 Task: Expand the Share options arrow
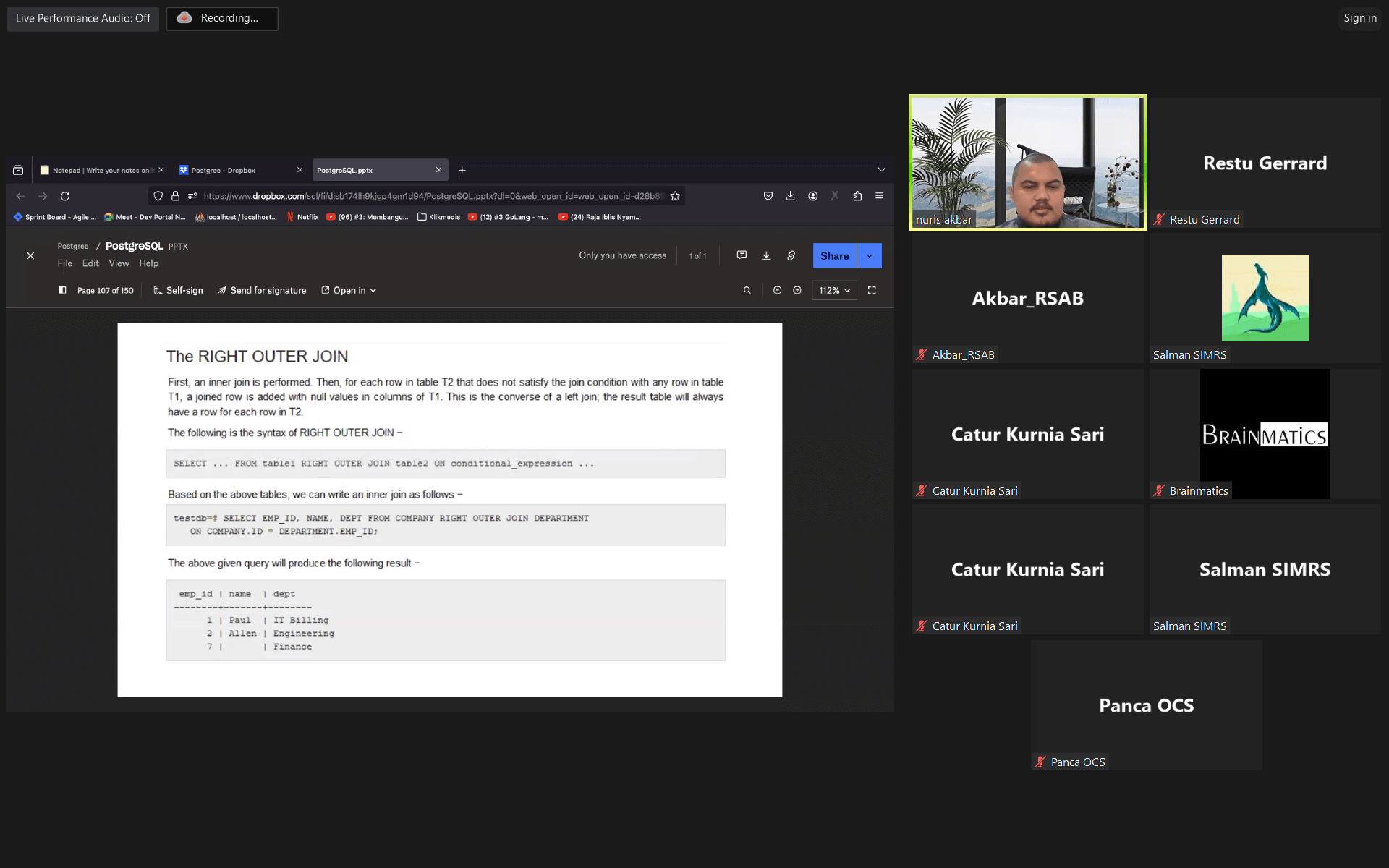869,255
